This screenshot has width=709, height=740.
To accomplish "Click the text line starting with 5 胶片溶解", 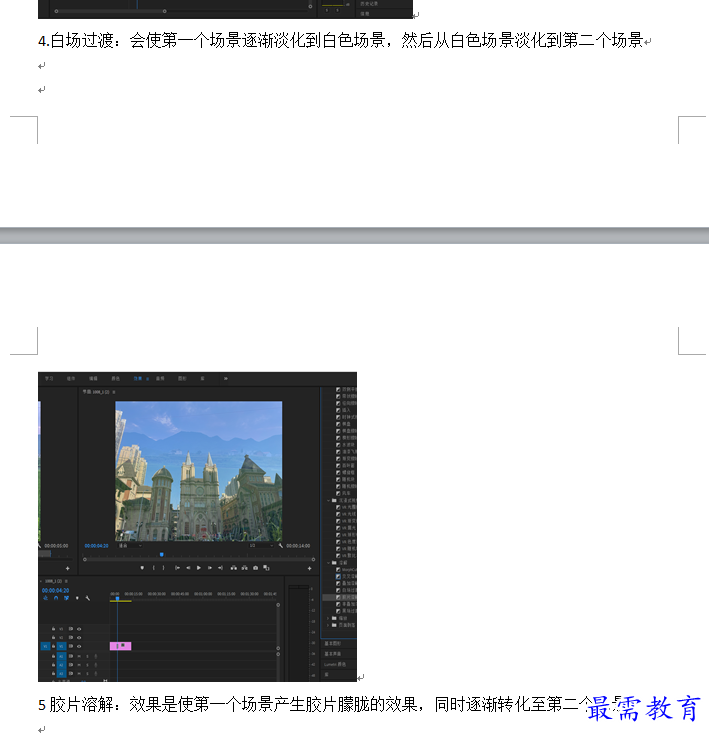I will click(x=330, y=705).
